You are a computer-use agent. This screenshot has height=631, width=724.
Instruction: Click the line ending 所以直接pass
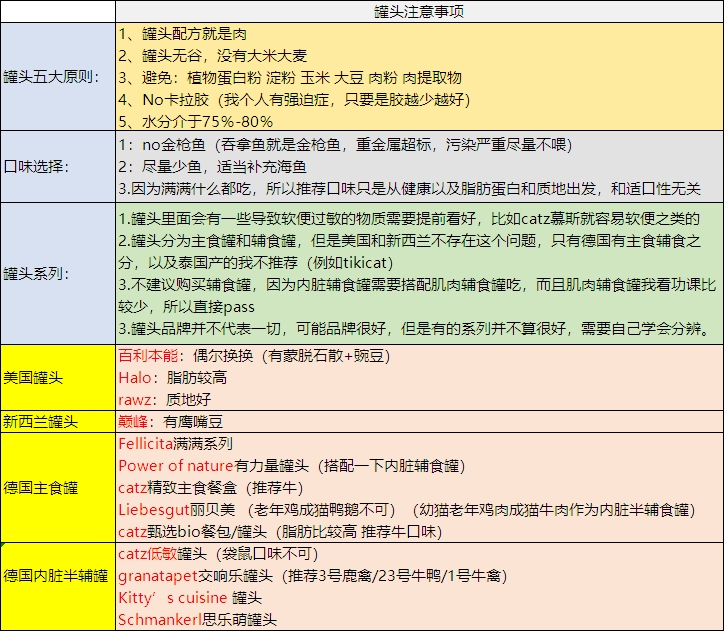pyautogui.click(x=187, y=306)
